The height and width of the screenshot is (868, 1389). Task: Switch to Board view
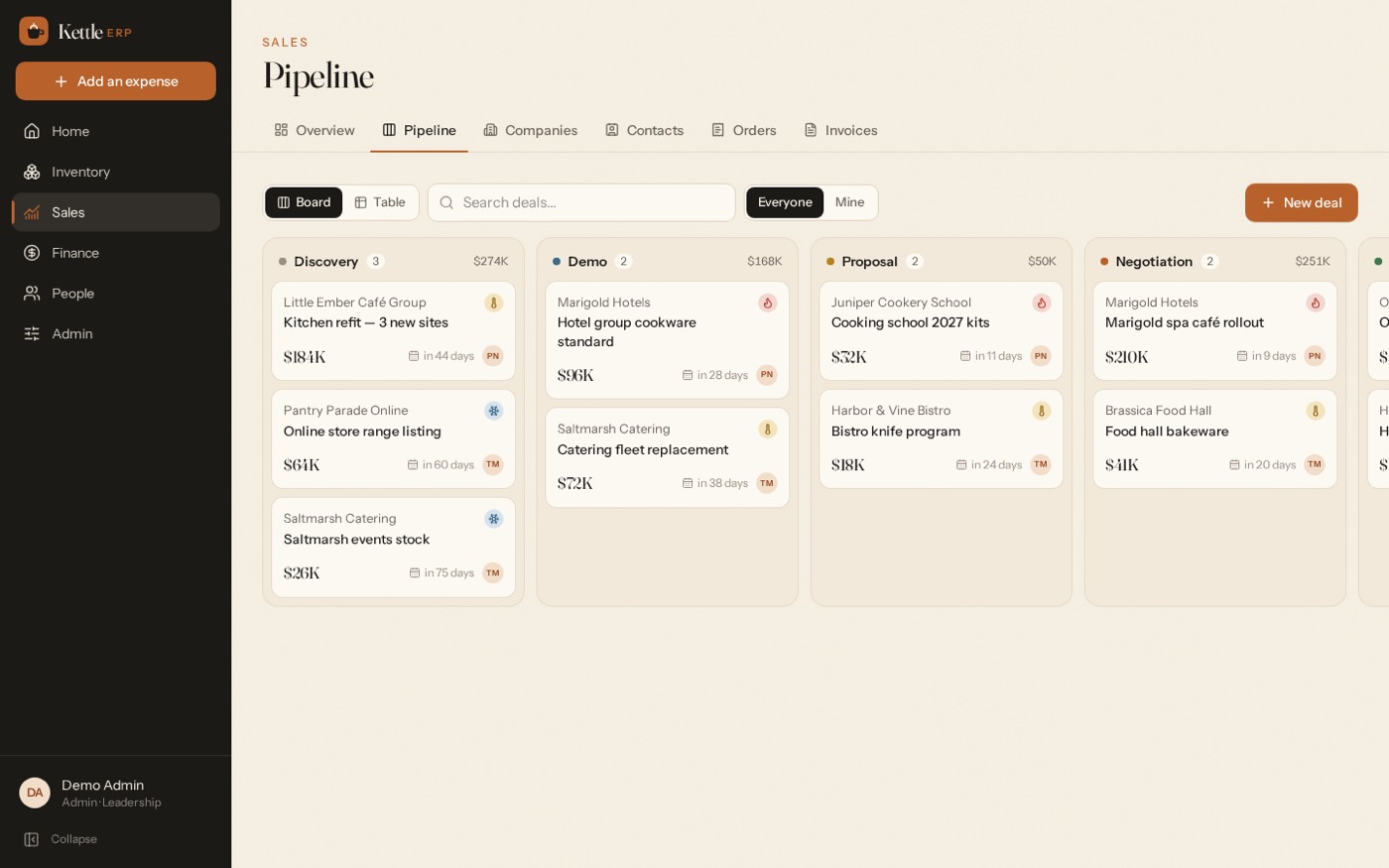pyautogui.click(x=304, y=202)
